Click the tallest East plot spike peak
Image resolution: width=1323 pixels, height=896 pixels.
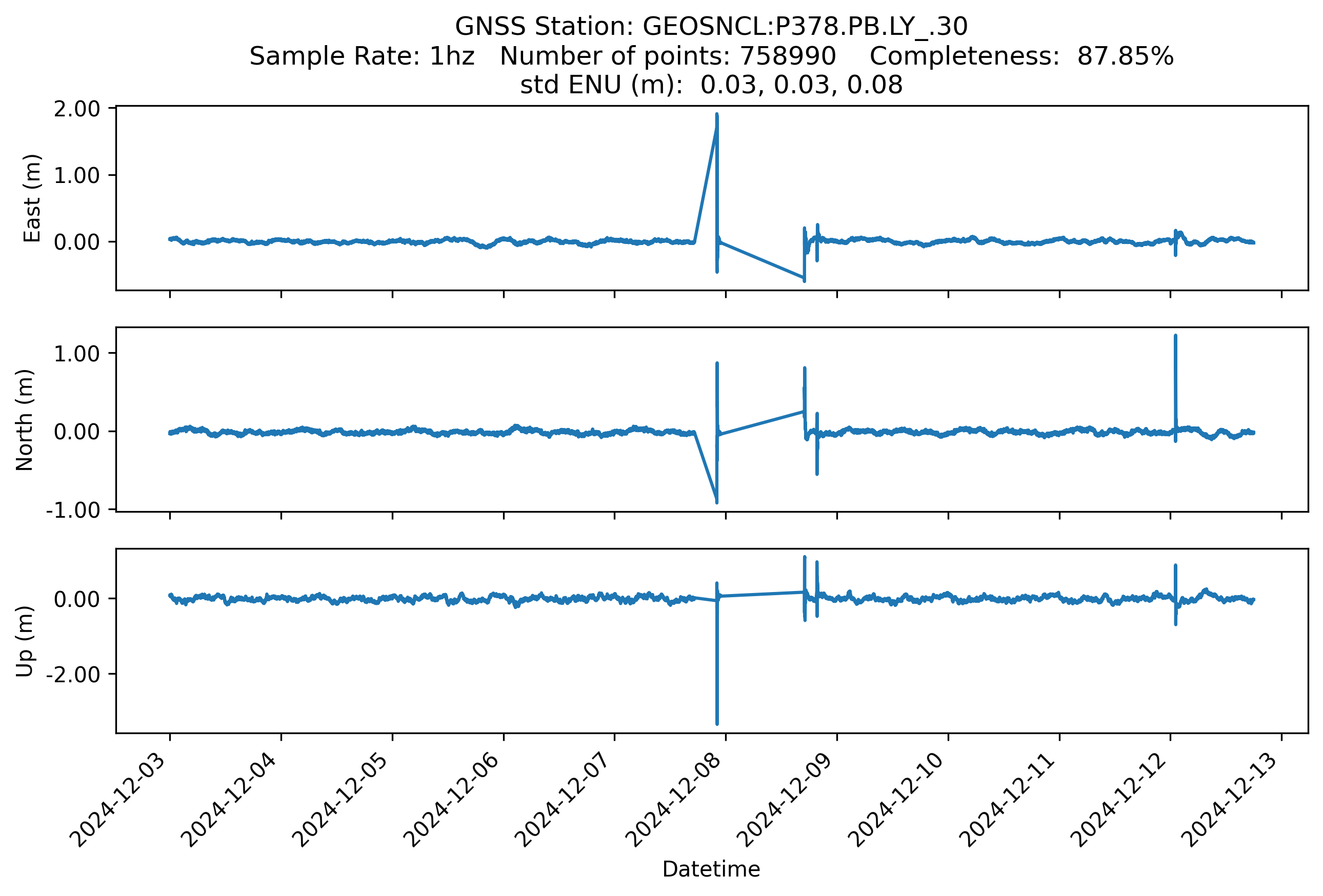(x=717, y=115)
